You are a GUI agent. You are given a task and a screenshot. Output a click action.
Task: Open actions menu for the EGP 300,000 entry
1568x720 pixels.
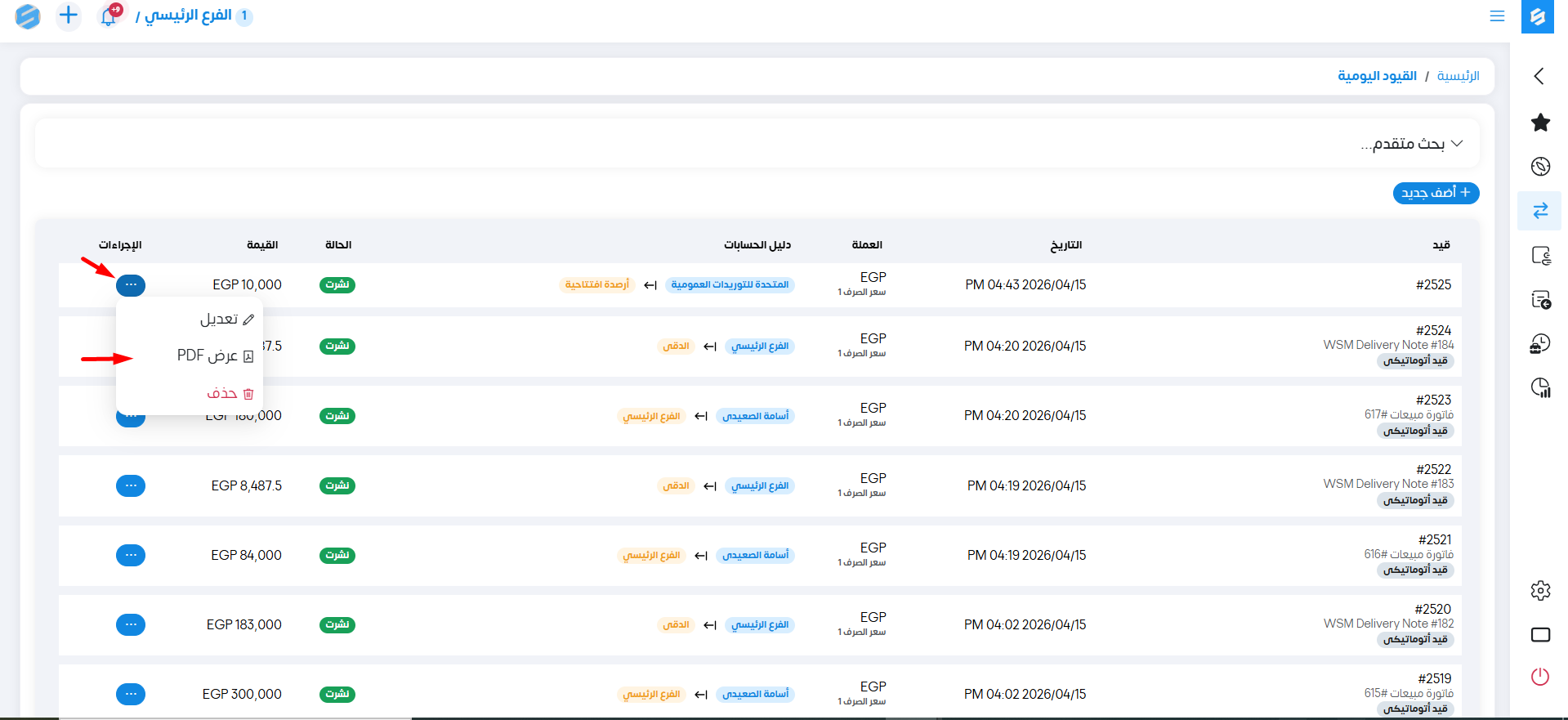[131, 695]
